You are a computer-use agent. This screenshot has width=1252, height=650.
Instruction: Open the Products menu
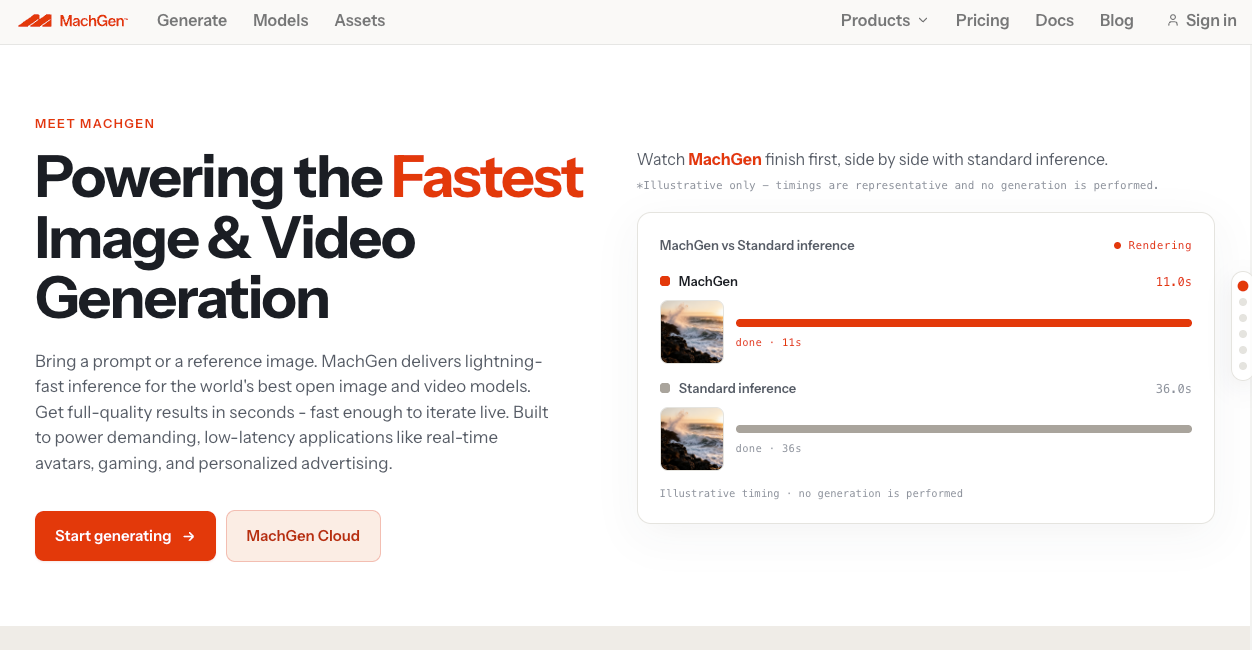click(884, 20)
